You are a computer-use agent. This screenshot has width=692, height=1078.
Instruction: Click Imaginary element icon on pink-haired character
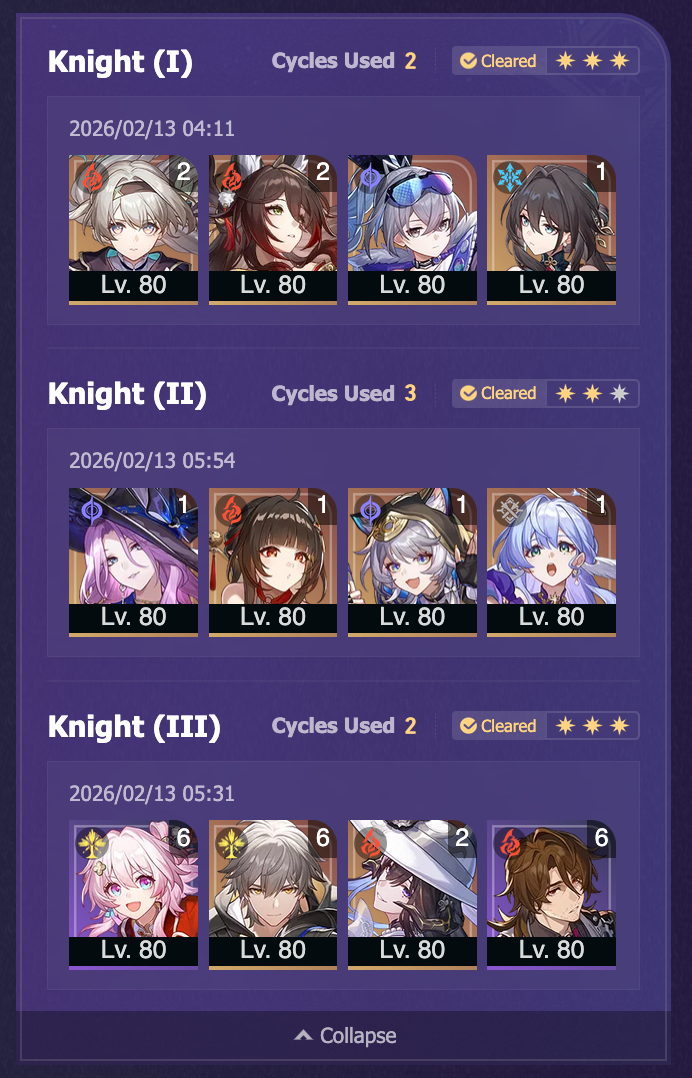coord(92,843)
